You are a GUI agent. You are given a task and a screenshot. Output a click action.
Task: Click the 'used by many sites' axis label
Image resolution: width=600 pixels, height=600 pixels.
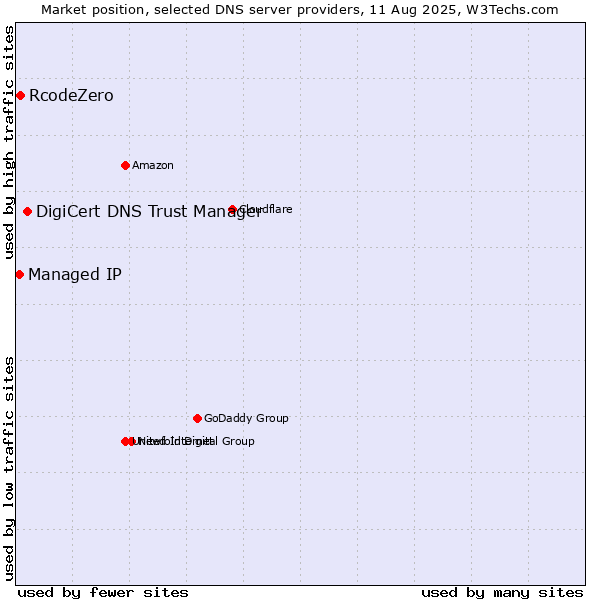click(x=502, y=593)
